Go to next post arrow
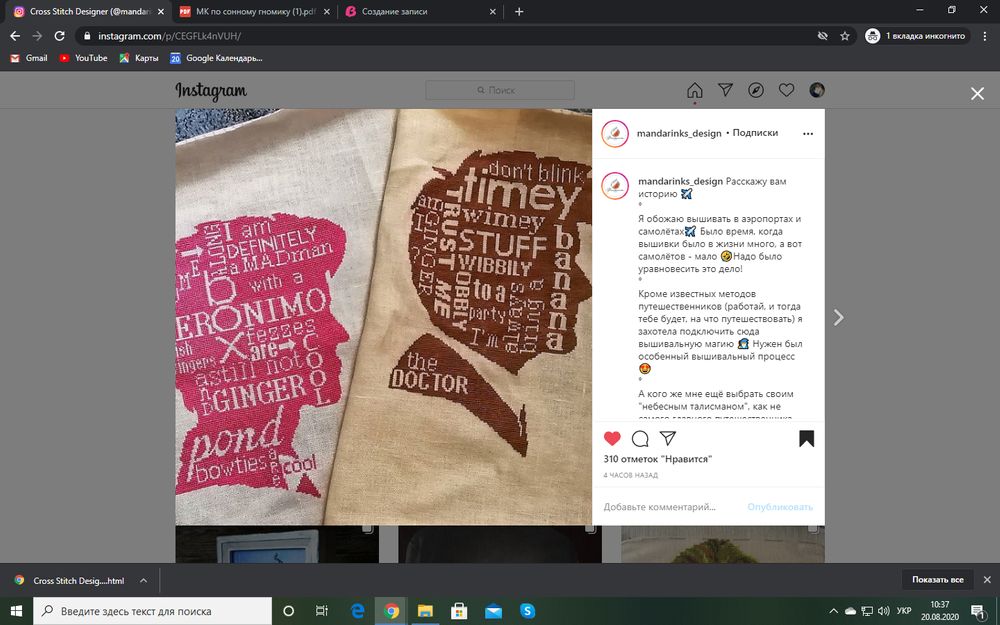Viewport: 1000px width, 625px height. tap(838, 317)
